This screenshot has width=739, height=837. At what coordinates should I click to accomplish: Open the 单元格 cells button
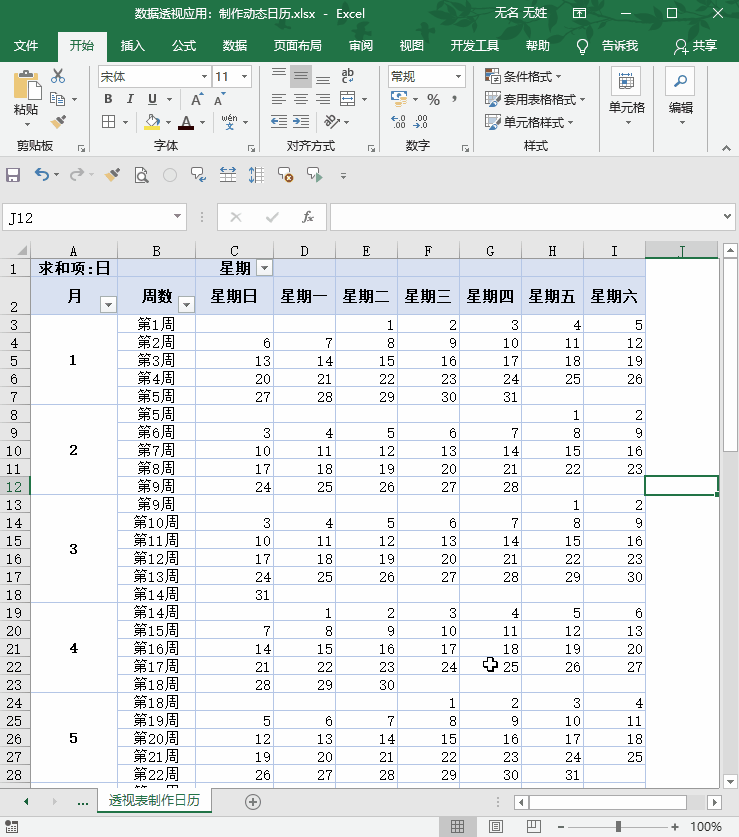626,97
